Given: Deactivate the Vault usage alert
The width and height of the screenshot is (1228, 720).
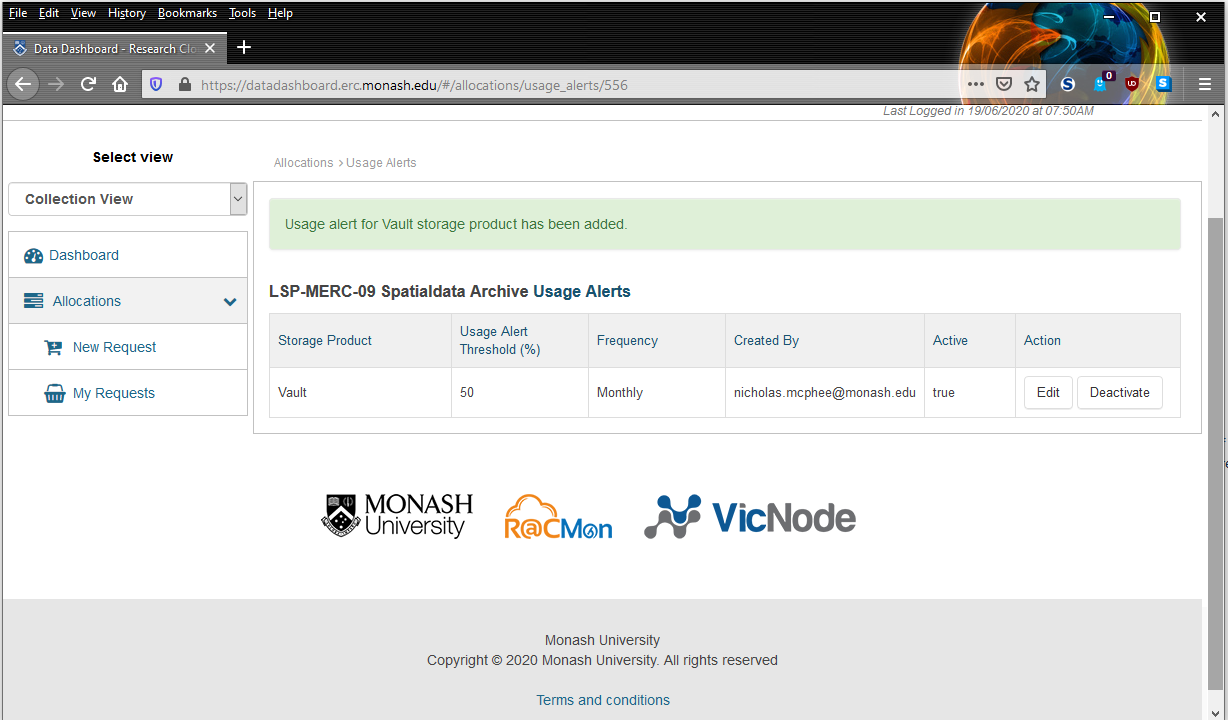Looking at the screenshot, I should click(1119, 392).
